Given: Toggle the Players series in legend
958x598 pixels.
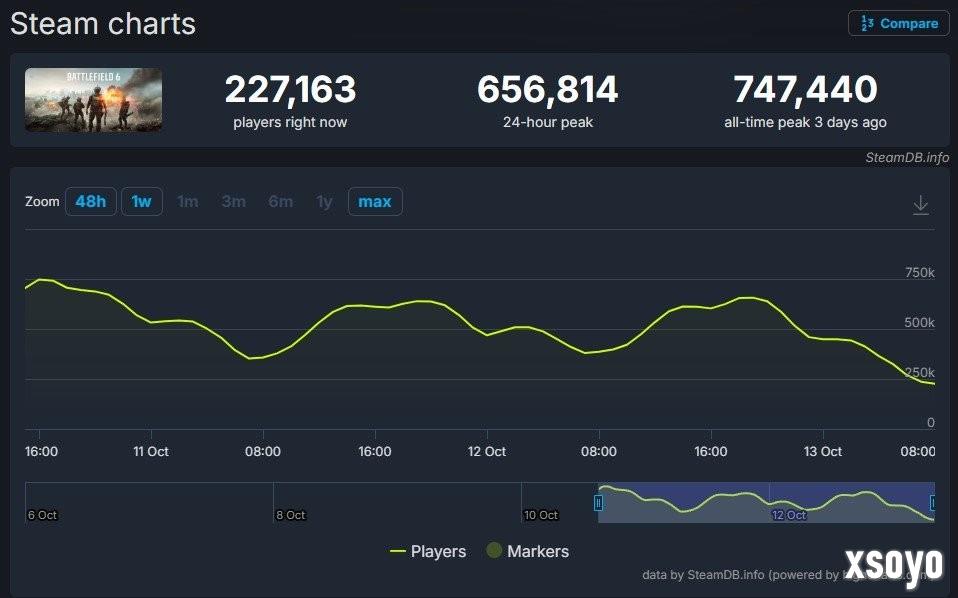Looking at the screenshot, I should [428, 551].
